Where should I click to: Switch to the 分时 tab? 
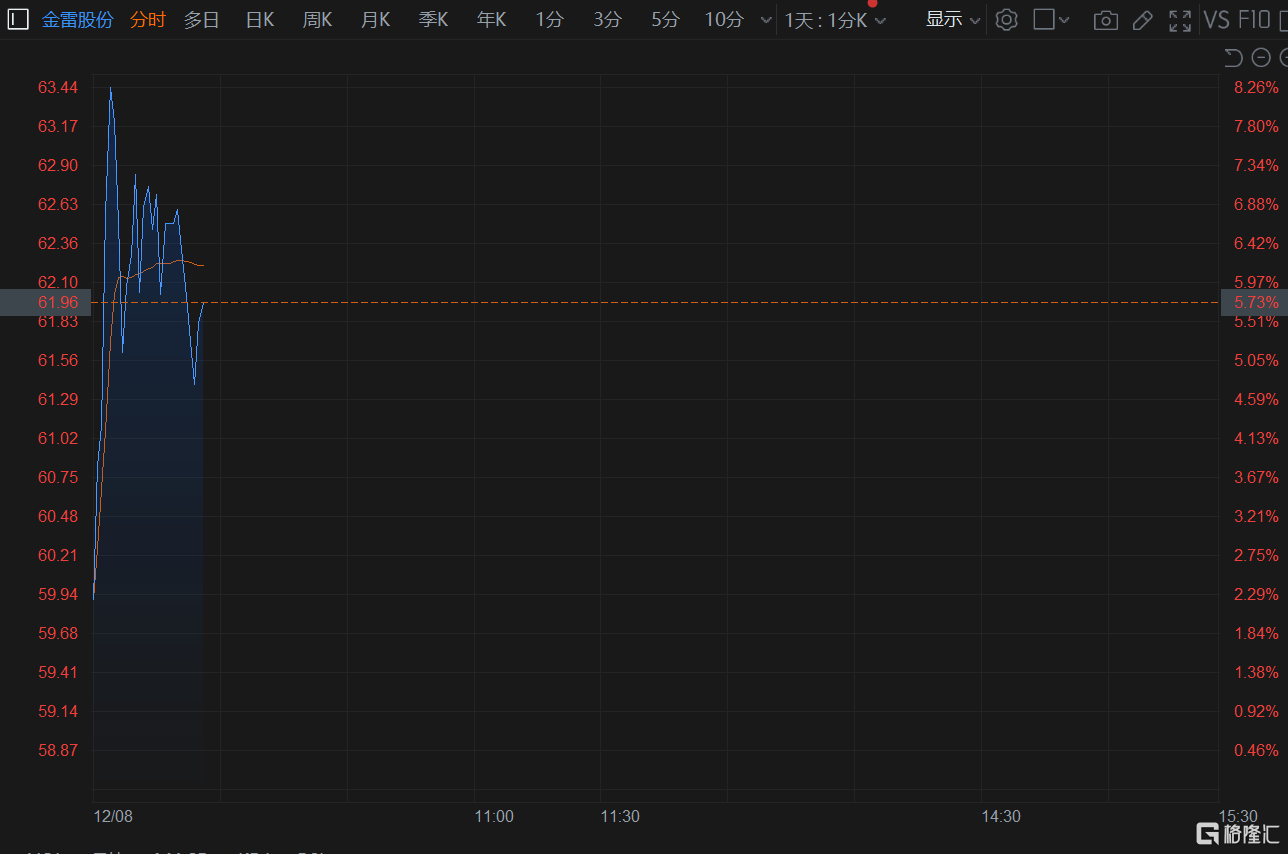[148, 19]
